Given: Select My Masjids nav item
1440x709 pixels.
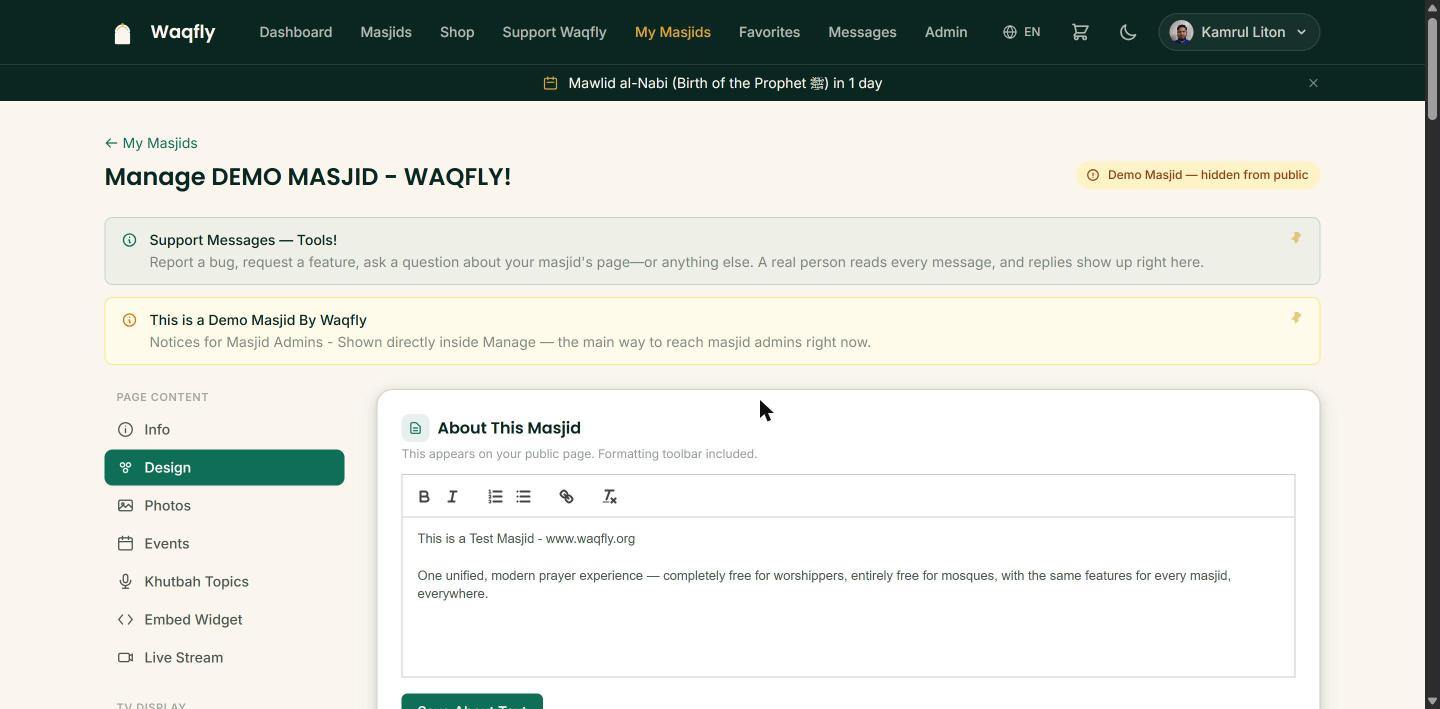Looking at the screenshot, I should (672, 32).
